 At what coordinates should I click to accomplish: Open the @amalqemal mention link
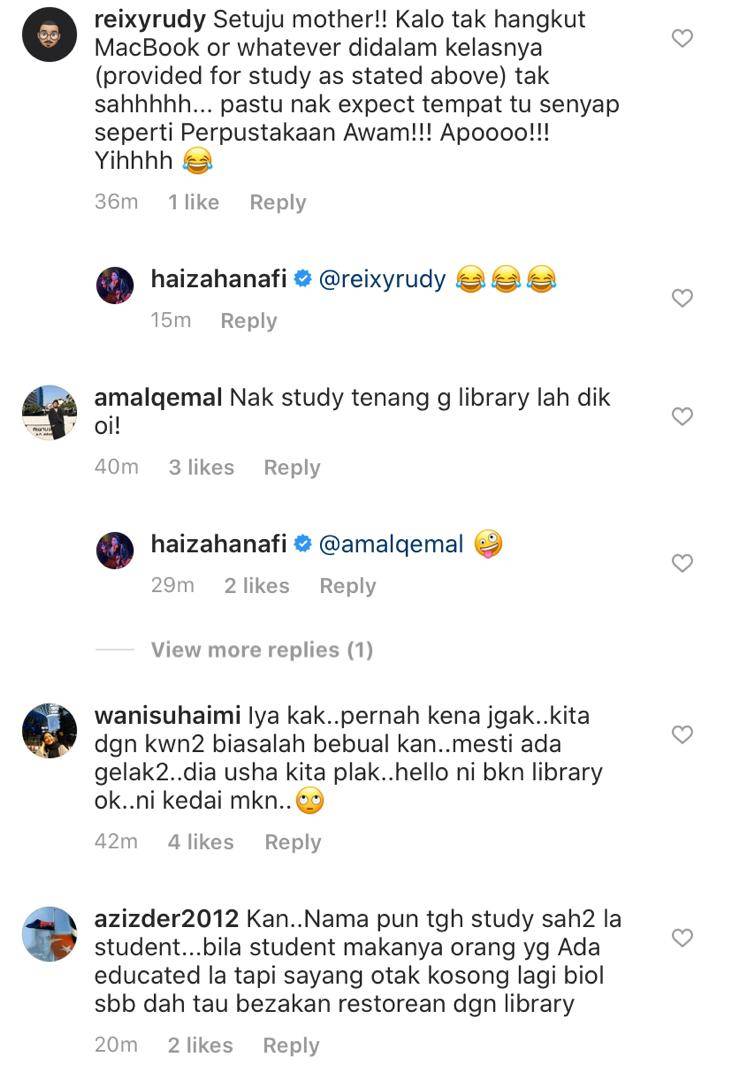click(391, 545)
